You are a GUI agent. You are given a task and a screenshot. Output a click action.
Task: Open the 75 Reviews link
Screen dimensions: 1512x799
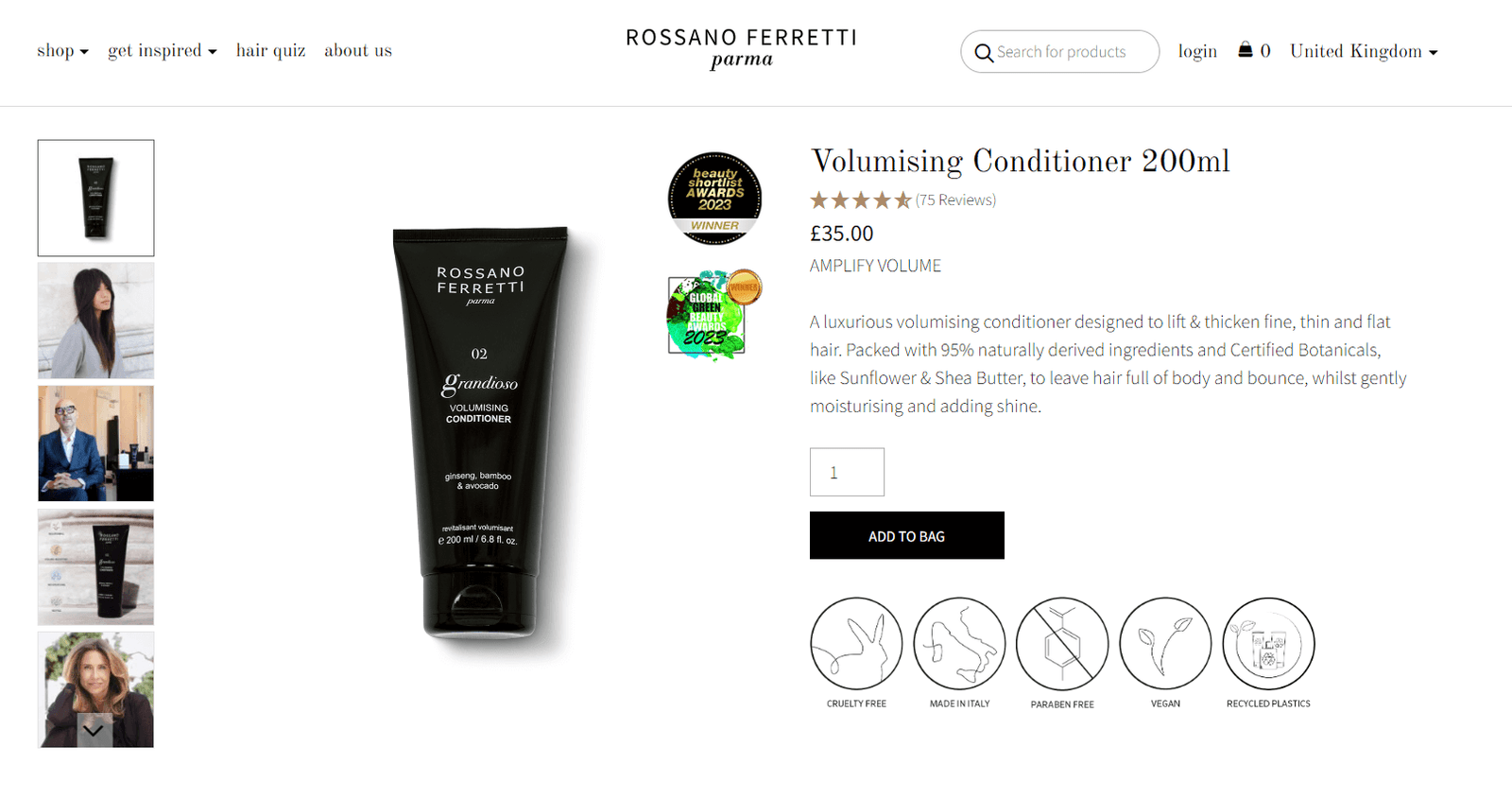coord(955,200)
